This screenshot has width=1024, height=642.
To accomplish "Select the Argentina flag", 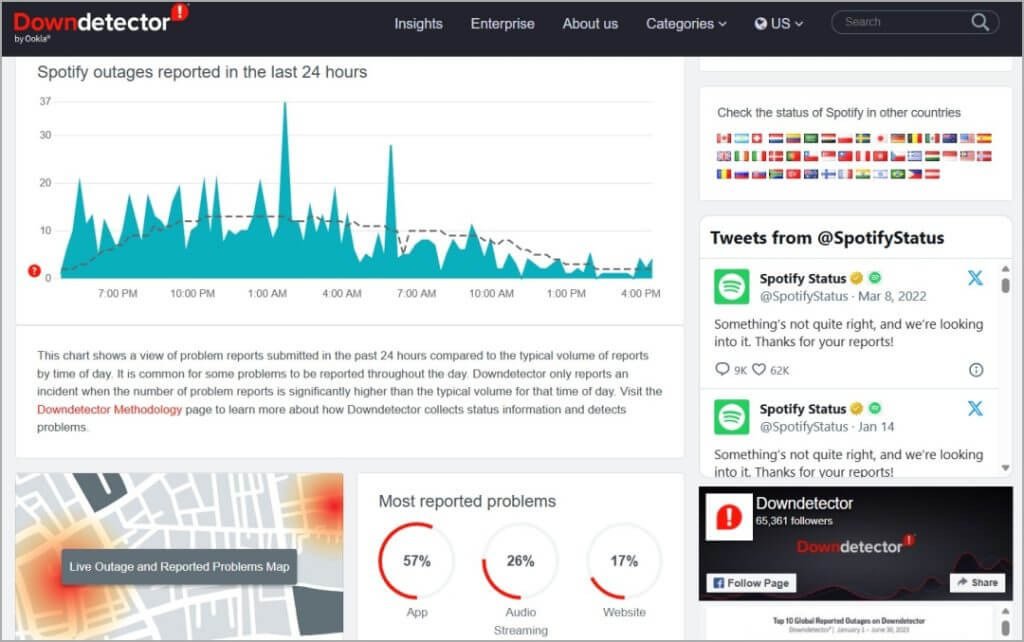I will click(741, 138).
